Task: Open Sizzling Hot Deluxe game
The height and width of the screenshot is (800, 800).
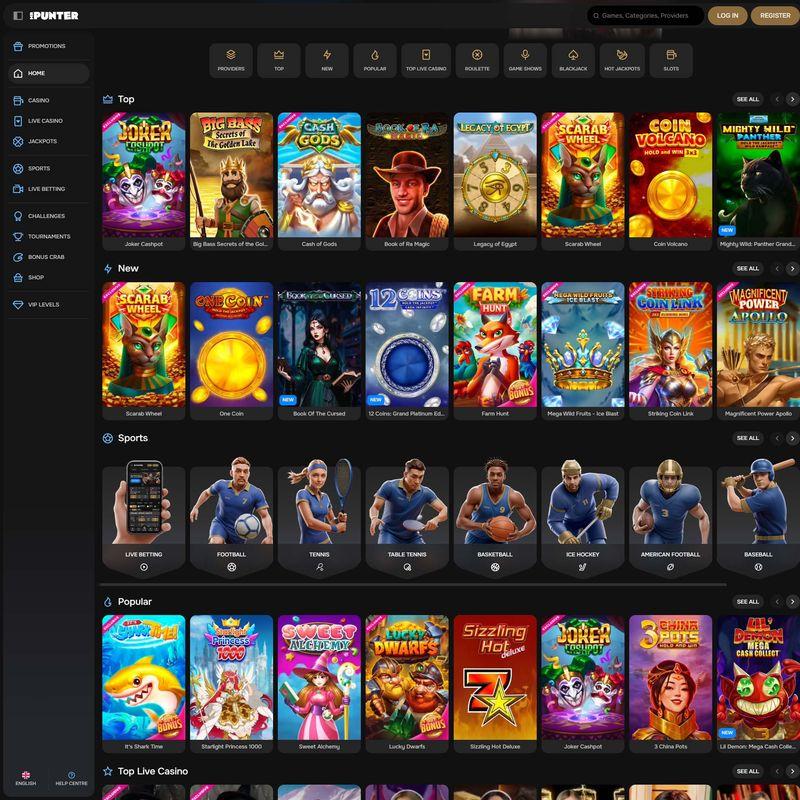Action: coord(495,684)
